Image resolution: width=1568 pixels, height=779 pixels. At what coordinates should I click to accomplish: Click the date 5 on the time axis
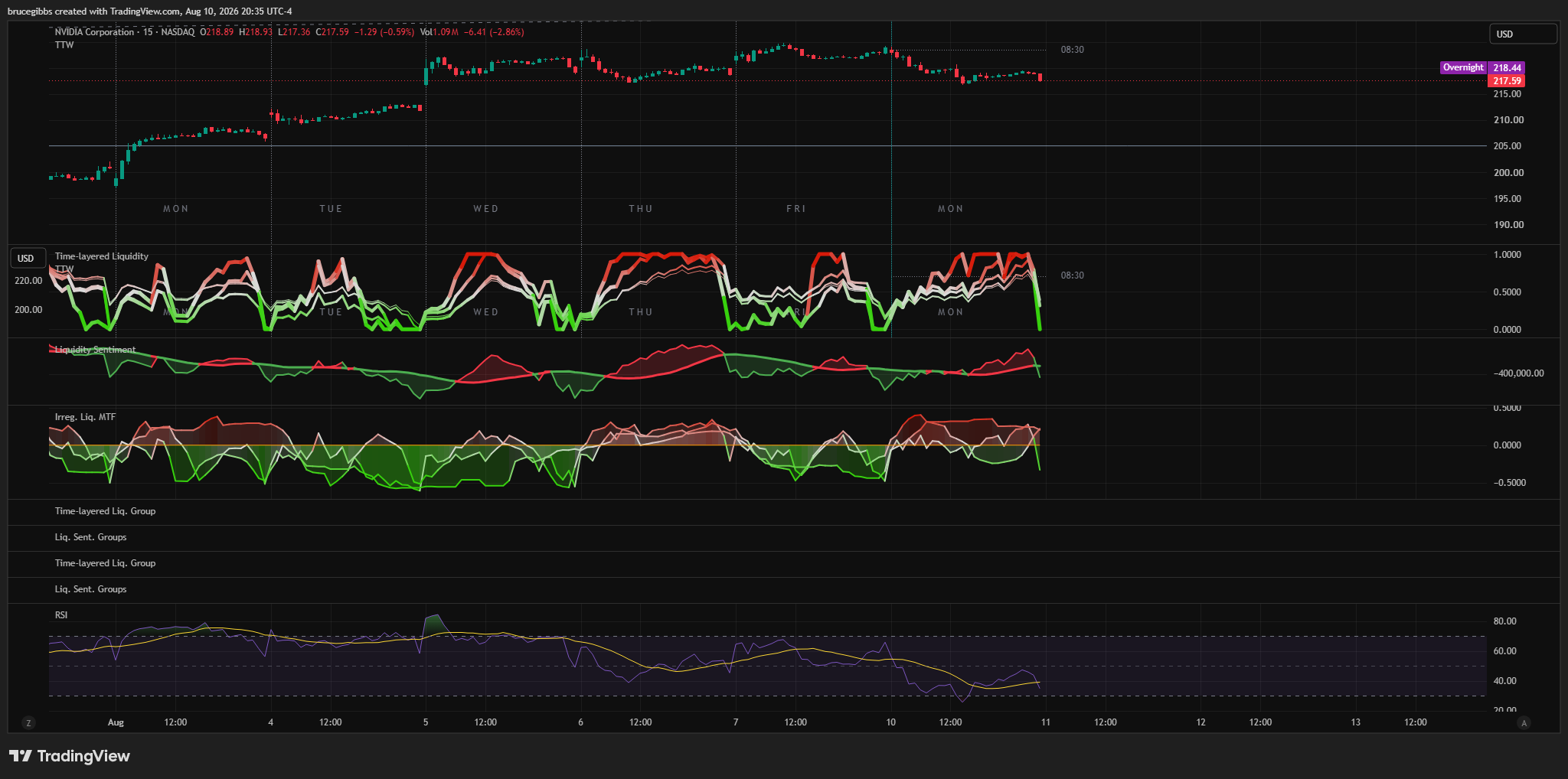pyautogui.click(x=426, y=722)
